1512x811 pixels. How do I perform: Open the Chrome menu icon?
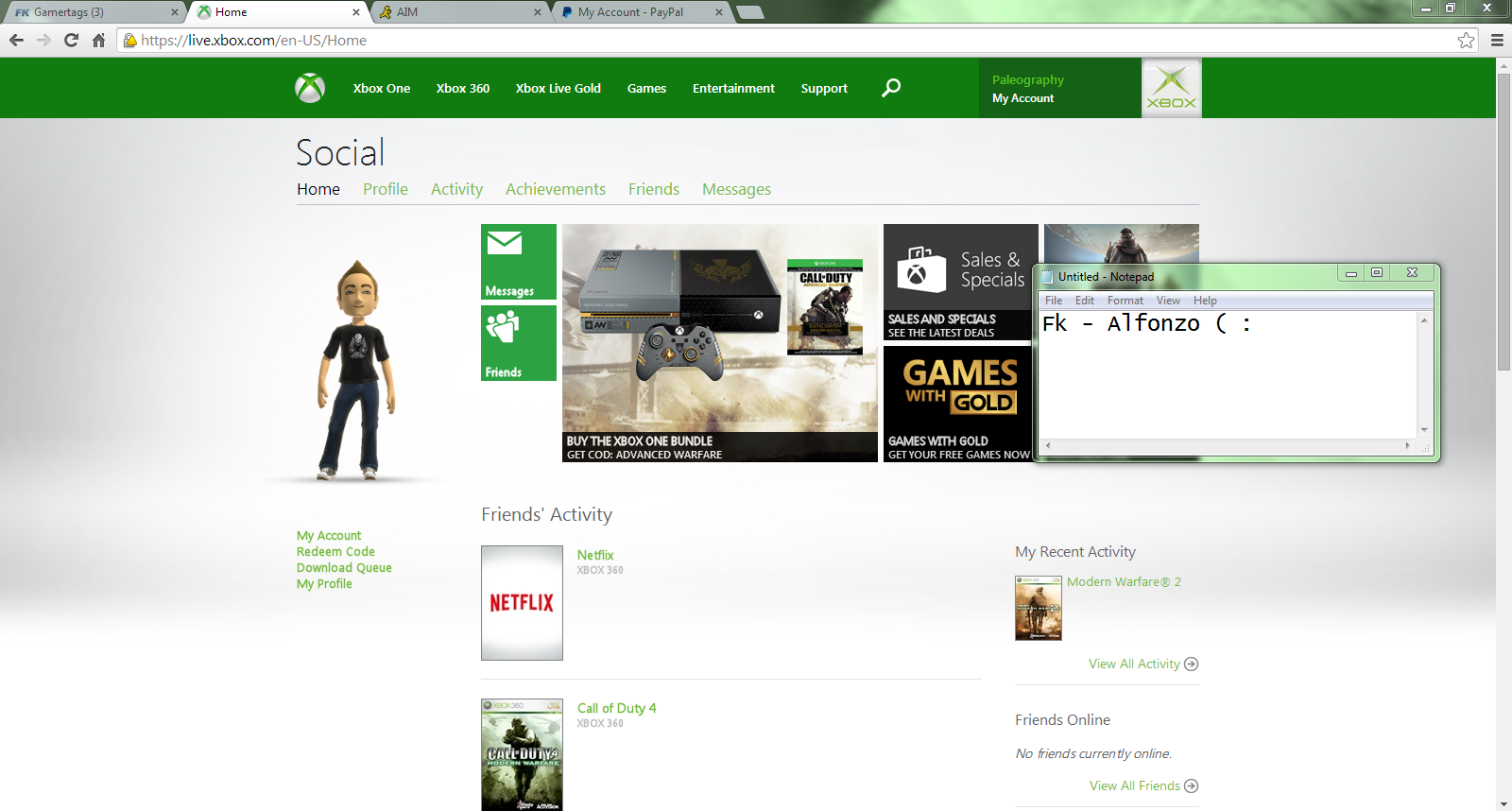[1497, 40]
